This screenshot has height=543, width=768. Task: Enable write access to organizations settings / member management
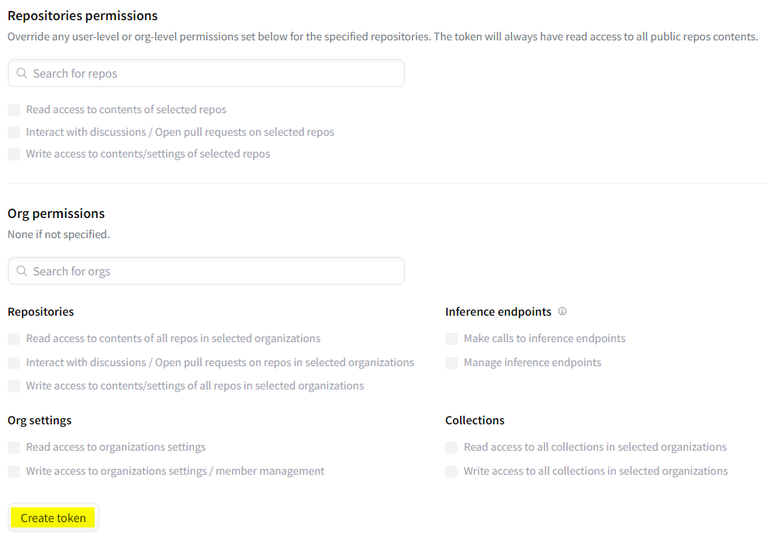point(14,471)
